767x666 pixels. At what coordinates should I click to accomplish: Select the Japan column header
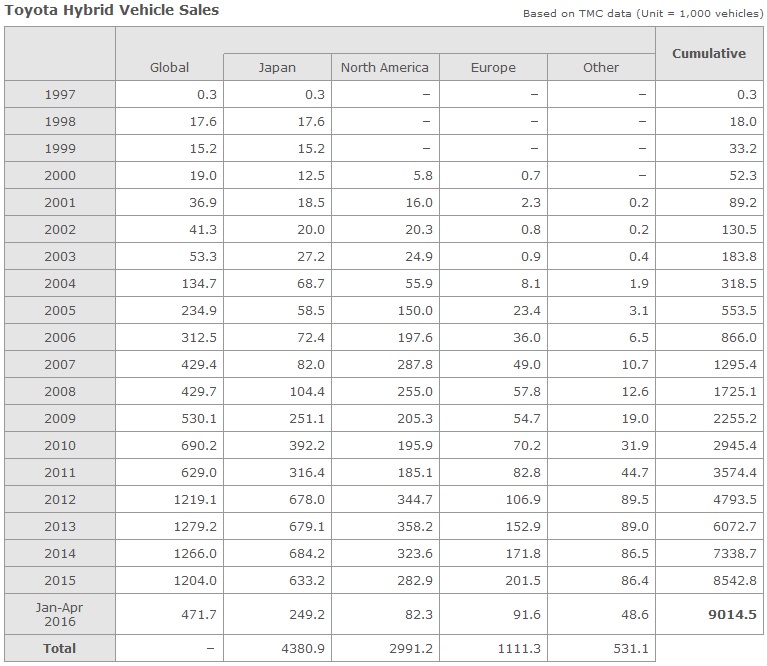tap(277, 67)
